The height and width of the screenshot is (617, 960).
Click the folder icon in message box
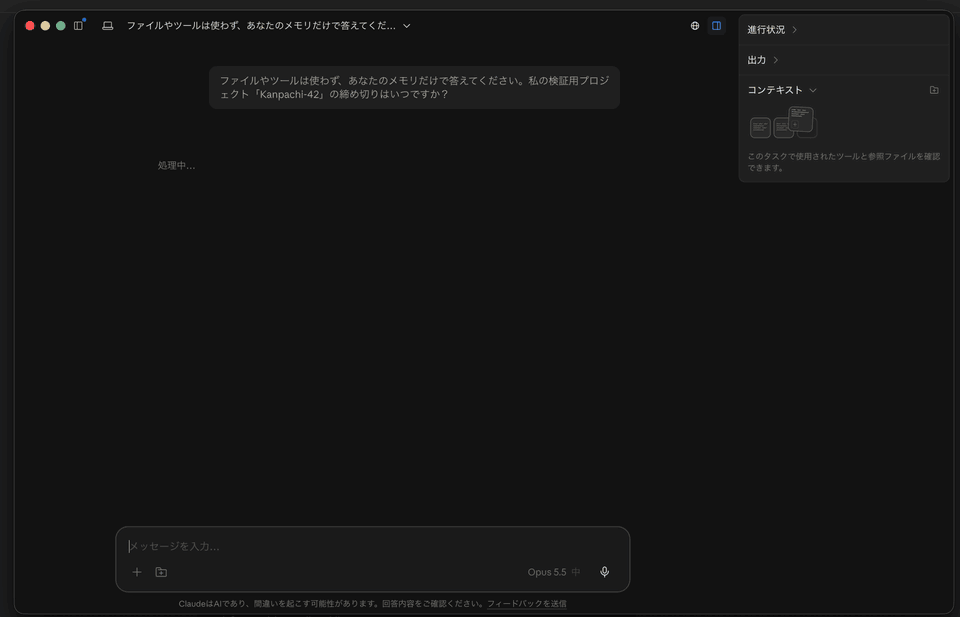(x=161, y=572)
